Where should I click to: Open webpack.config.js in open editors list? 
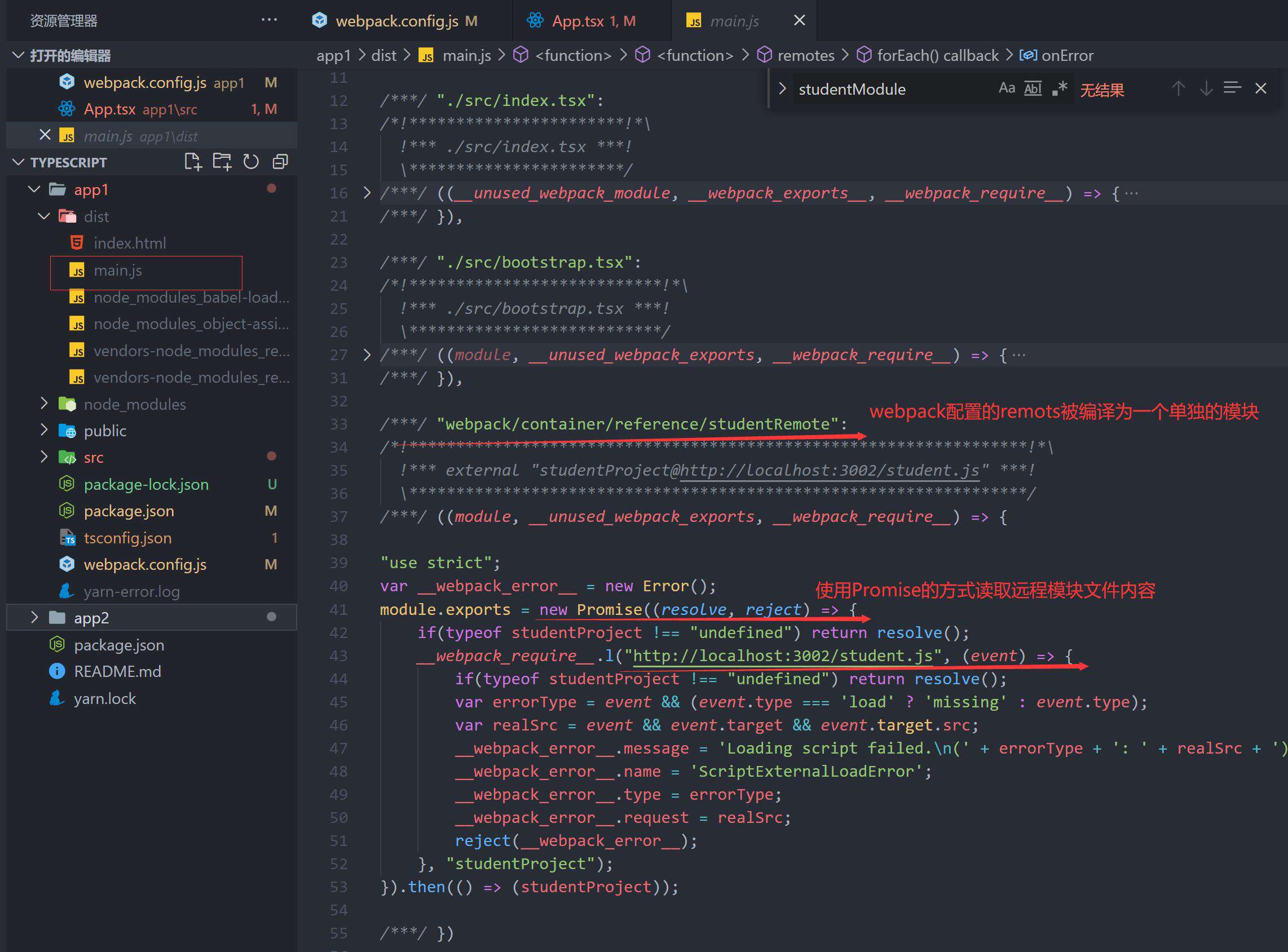(151, 82)
